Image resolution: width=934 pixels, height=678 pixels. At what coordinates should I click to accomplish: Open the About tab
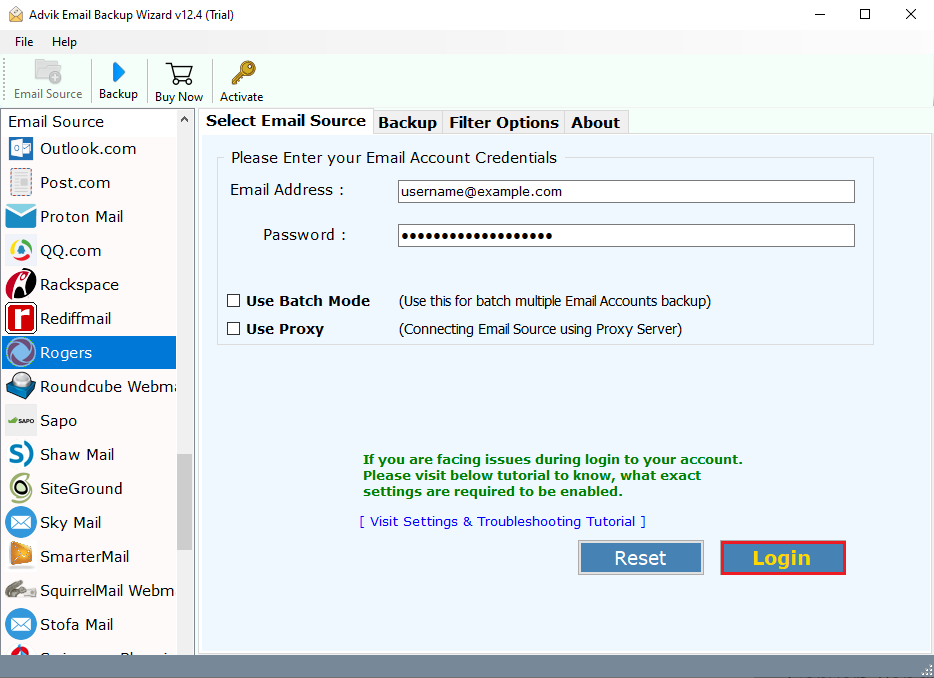pos(595,122)
